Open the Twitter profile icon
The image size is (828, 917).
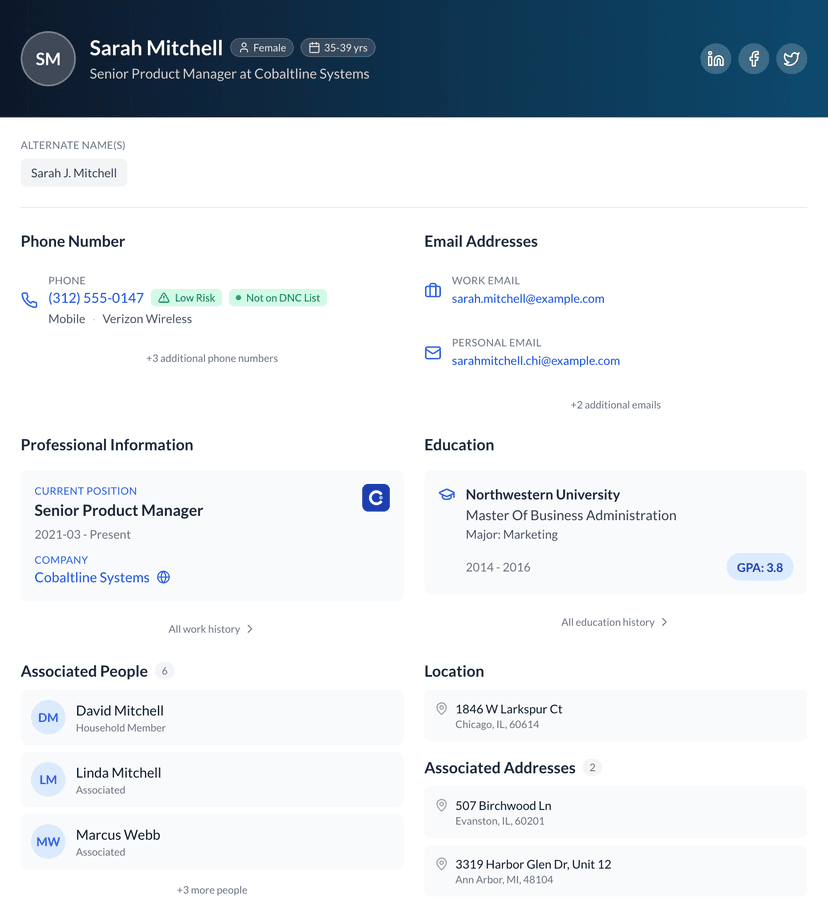tap(792, 58)
